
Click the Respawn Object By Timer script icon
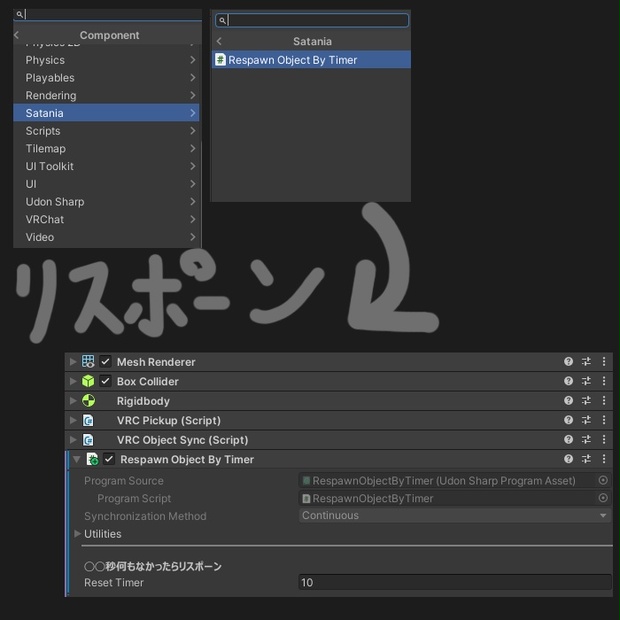pyautogui.click(x=92, y=459)
